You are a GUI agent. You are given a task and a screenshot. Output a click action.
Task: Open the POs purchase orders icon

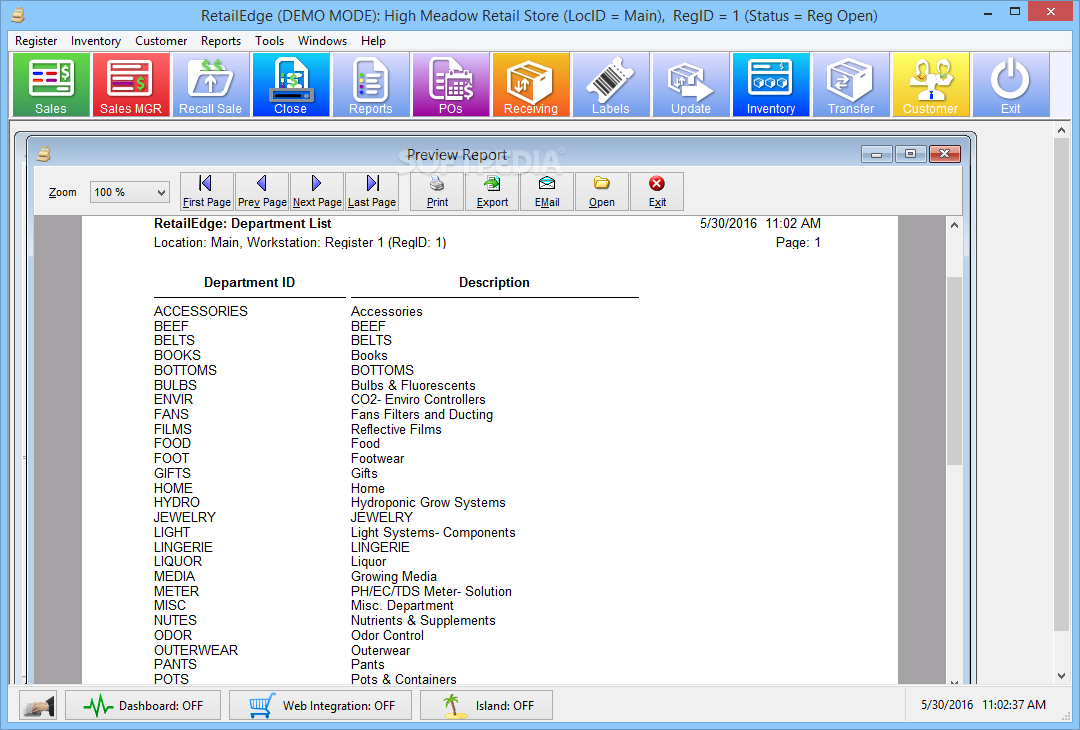tap(450, 85)
